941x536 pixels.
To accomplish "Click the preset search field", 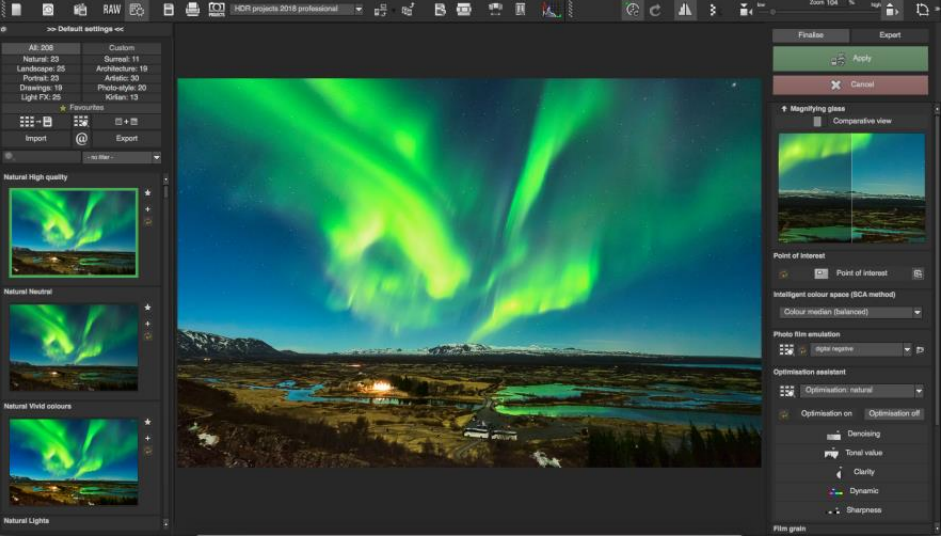I will [42, 157].
